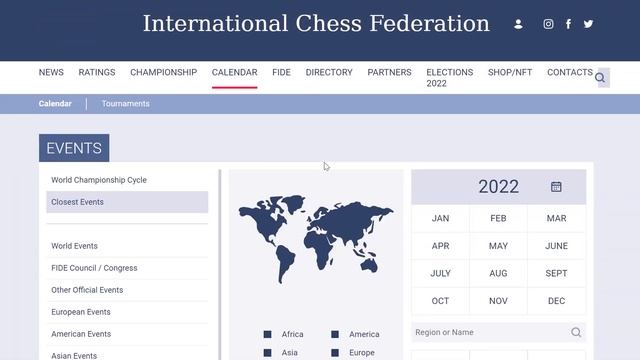
Task: Open the user account profile icon
Action: tap(518, 24)
